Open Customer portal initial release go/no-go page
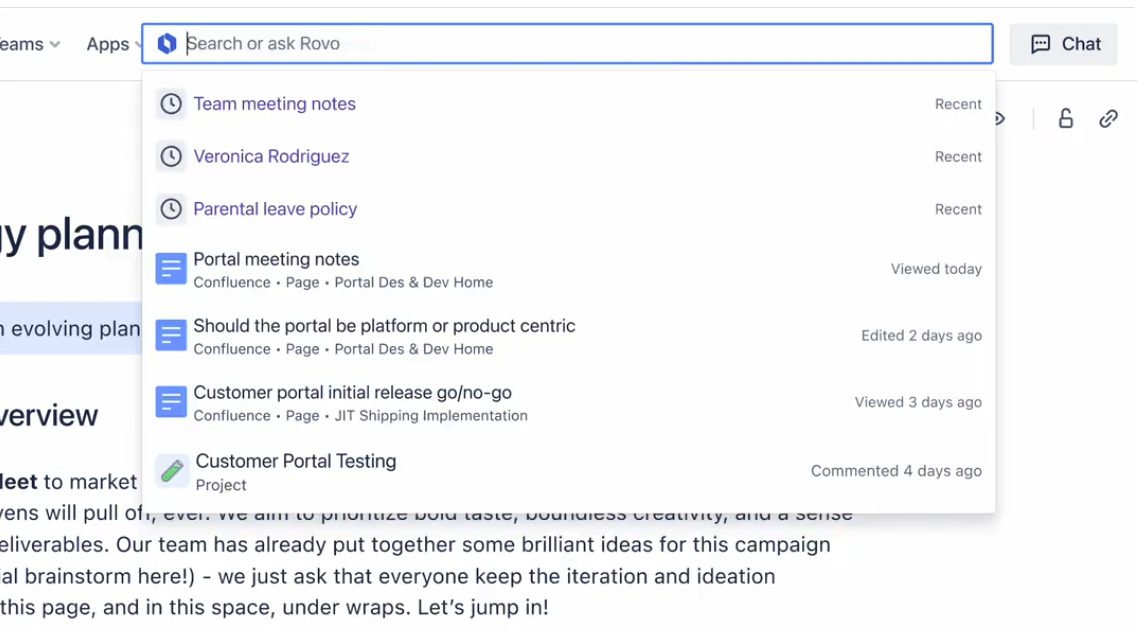The height and width of the screenshot is (632, 1144). click(352, 393)
